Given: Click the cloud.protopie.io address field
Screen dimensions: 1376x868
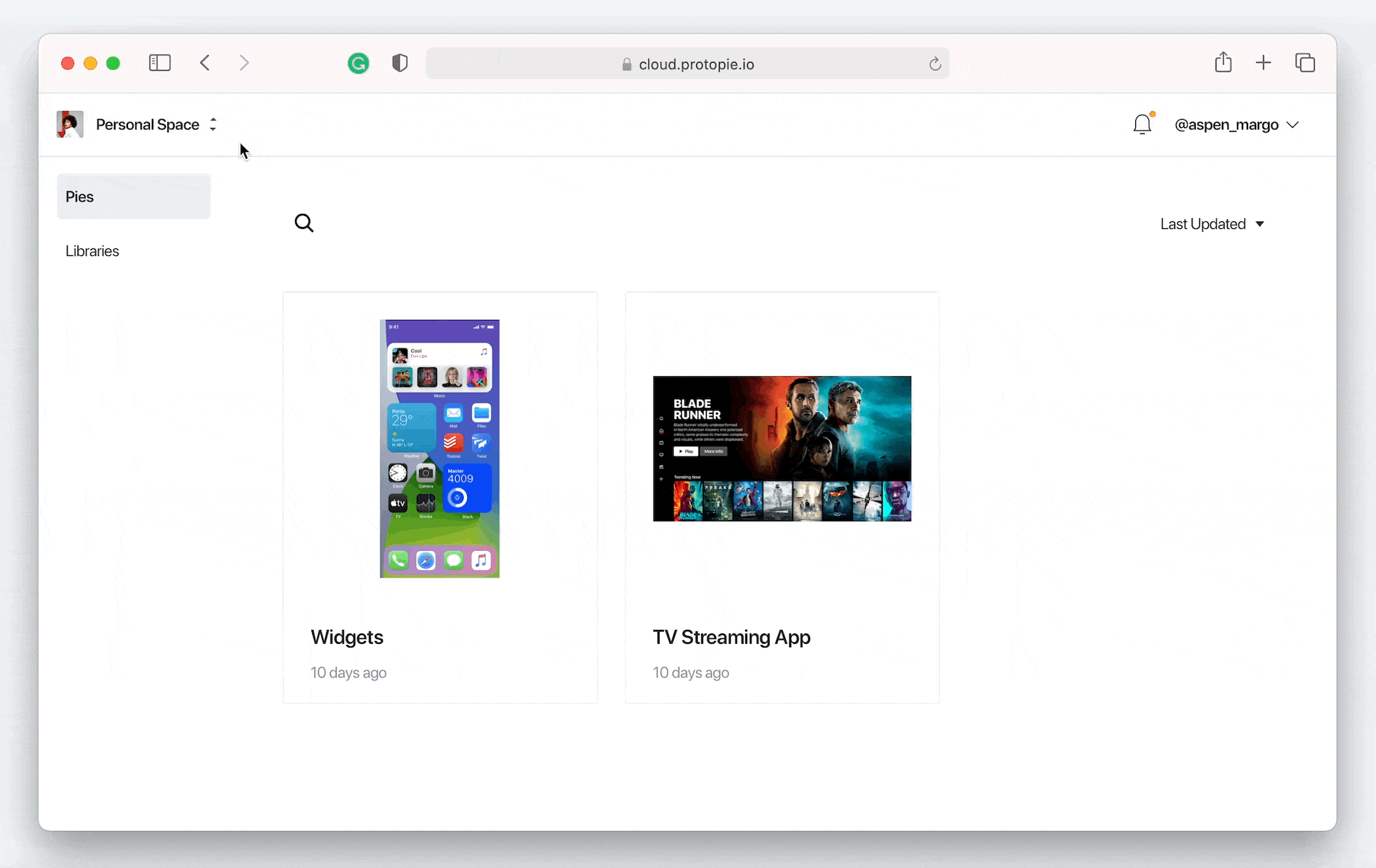Looking at the screenshot, I should (688, 64).
